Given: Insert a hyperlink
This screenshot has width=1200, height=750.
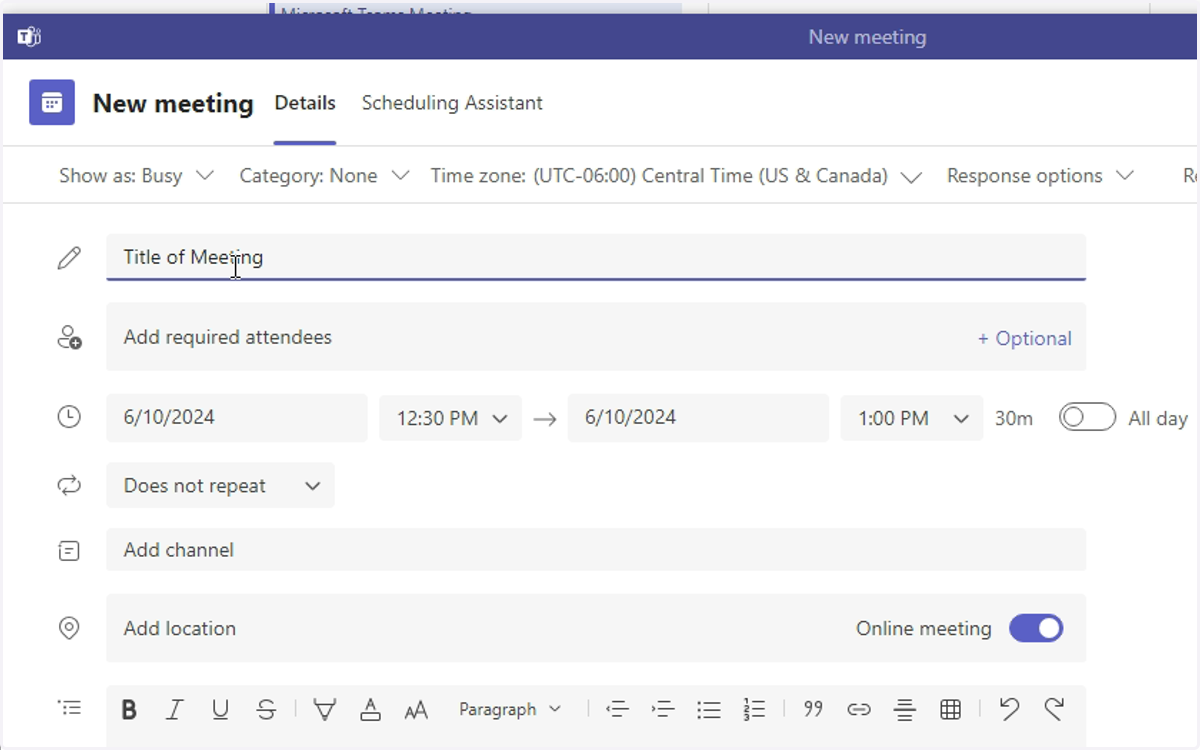Looking at the screenshot, I should [x=859, y=710].
